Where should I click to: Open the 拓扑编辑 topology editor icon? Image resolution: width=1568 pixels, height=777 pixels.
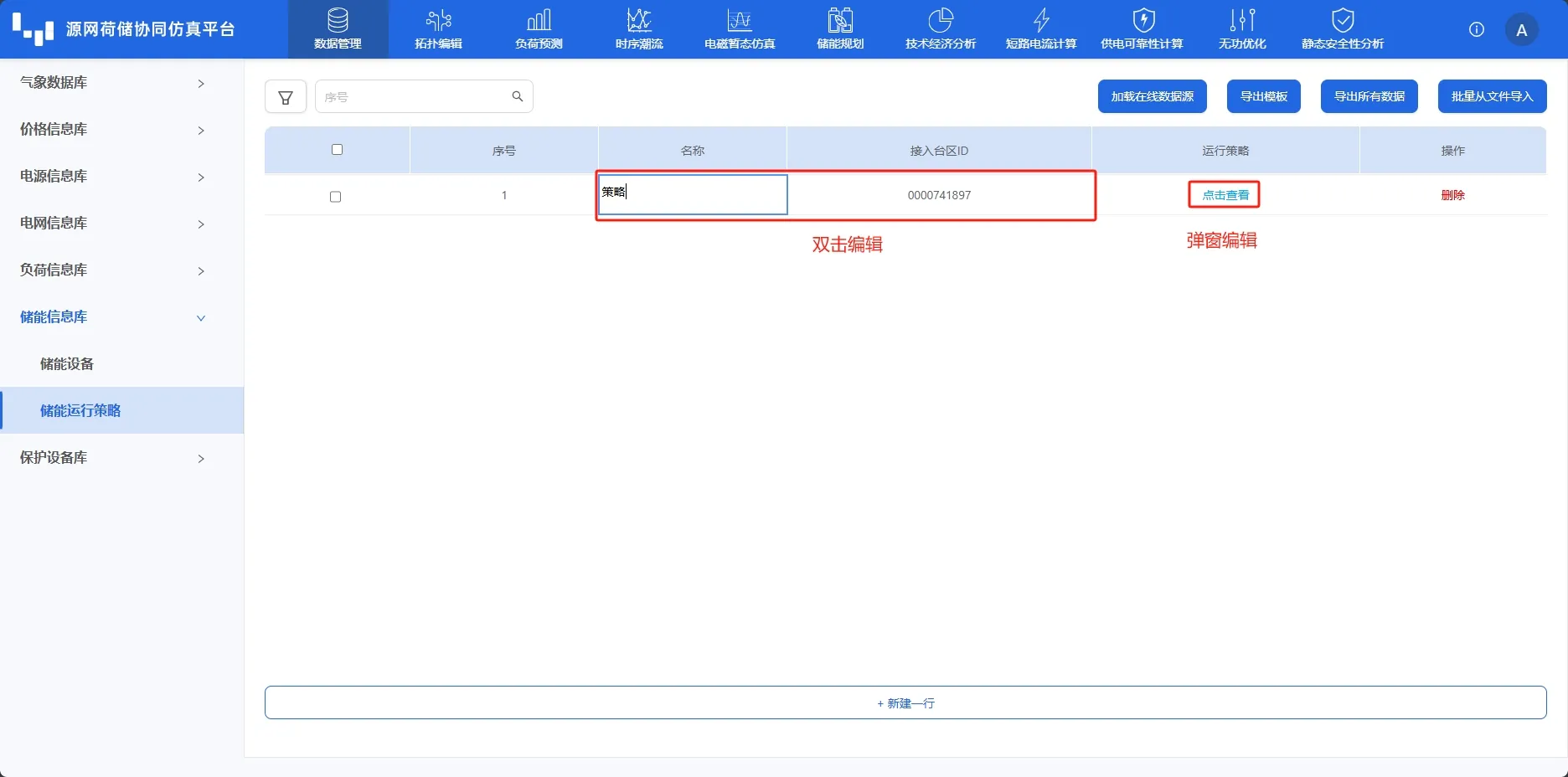438,20
